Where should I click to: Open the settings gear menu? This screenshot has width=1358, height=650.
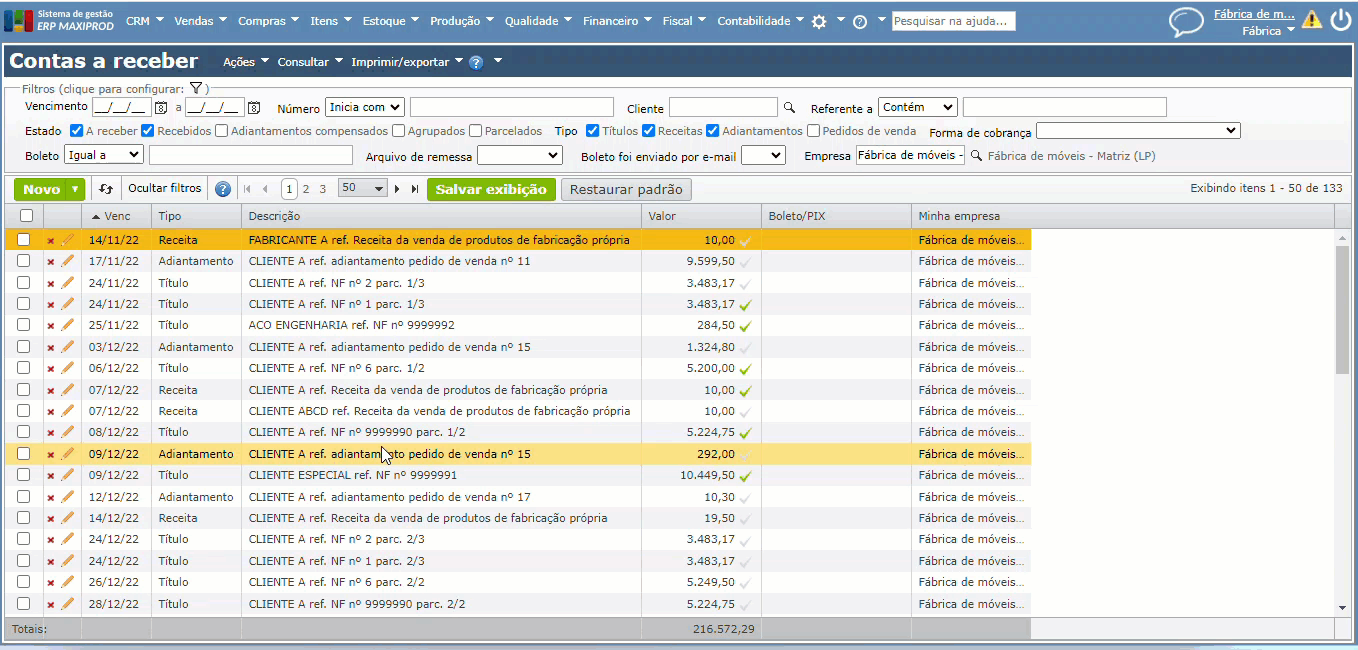coord(819,21)
